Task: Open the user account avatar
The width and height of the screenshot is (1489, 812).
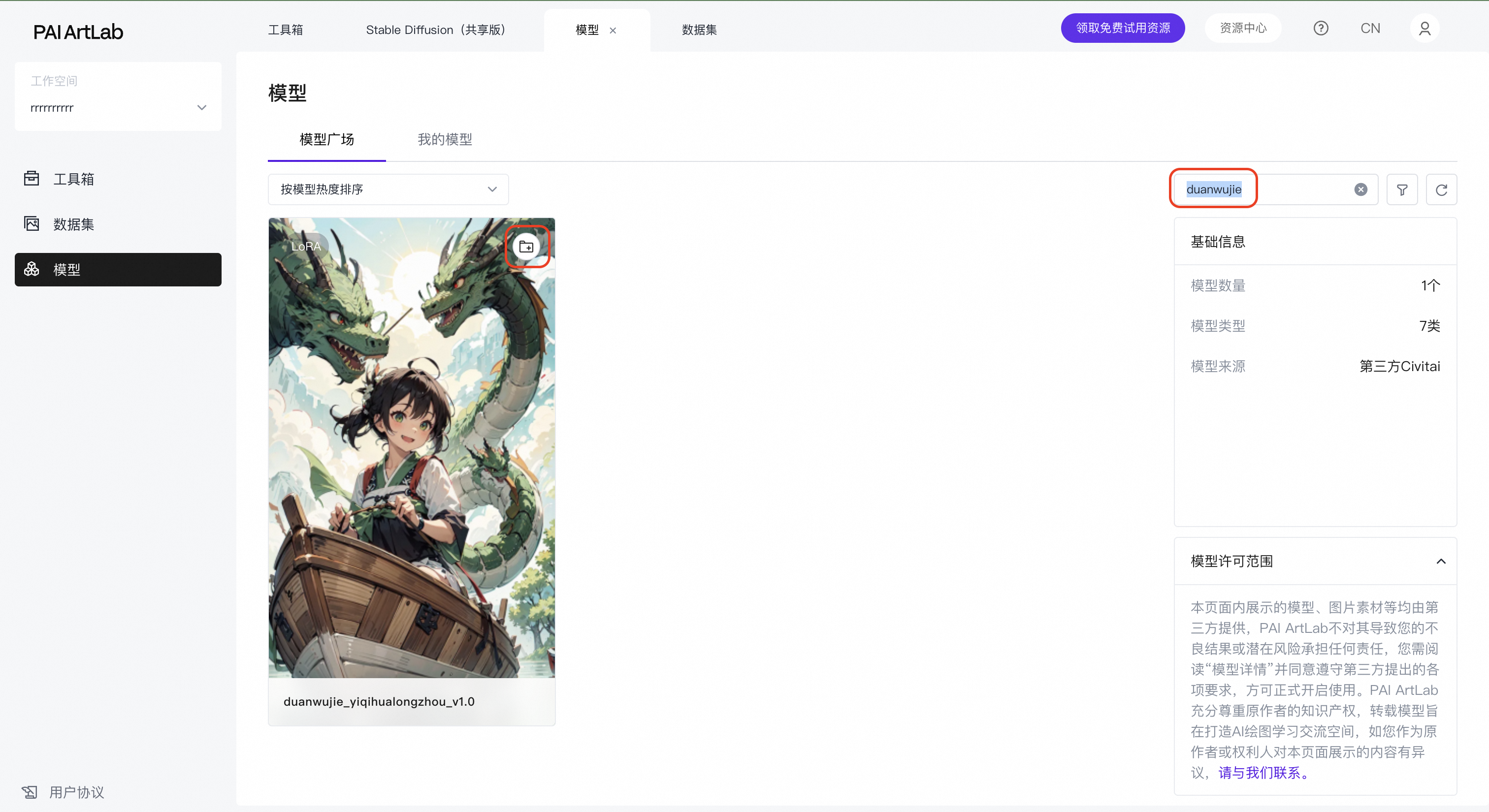Action: click(x=1424, y=29)
